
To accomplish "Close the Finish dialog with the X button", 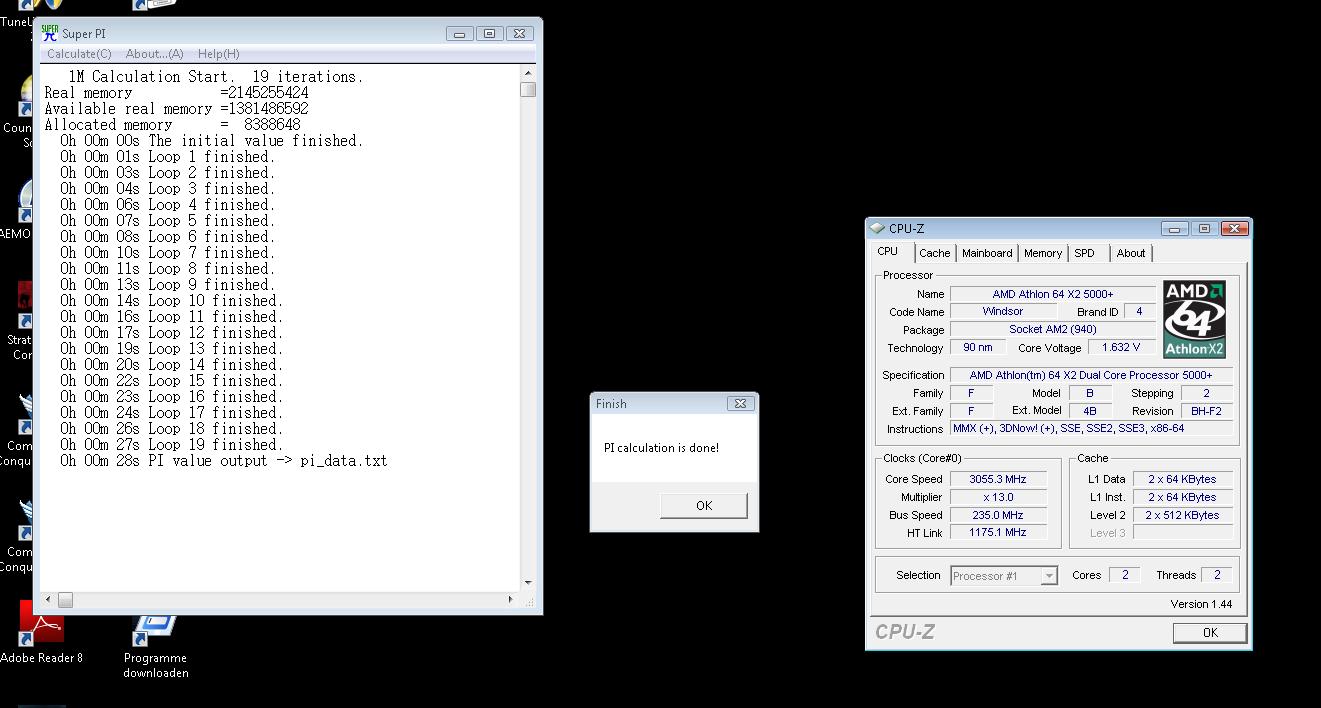I will point(740,403).
